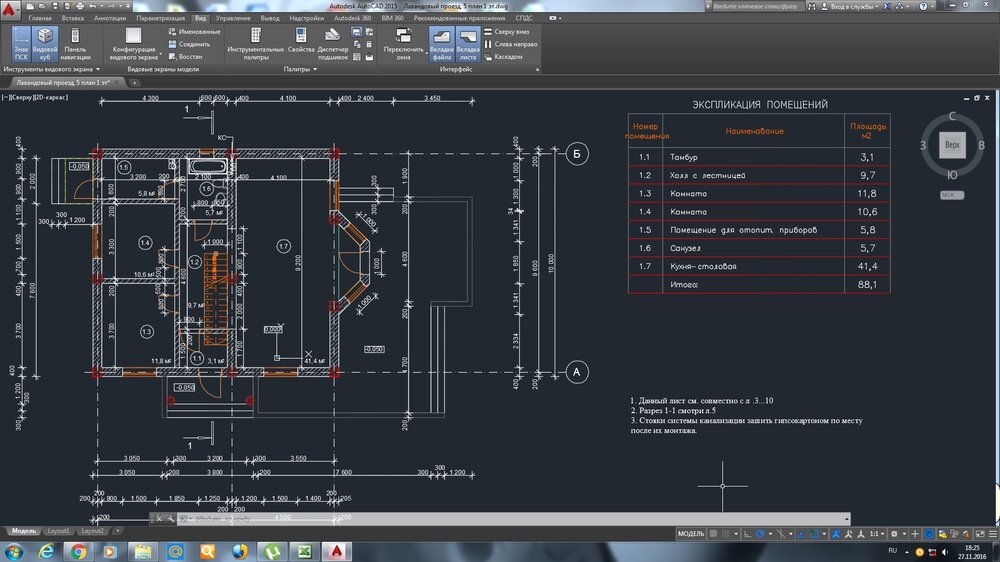This screenshot has width=1000, height=562.
Task: Toggle the UCS icon (Знак ПСК) button
Action: pyautogui.click(x=21, y=44)
